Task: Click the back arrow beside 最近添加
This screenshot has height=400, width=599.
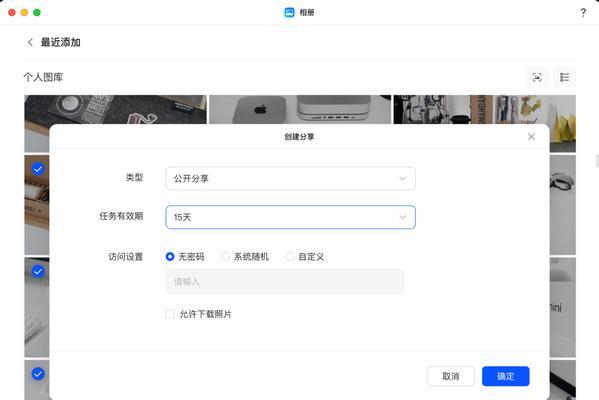Action: [x=30, y=42]
